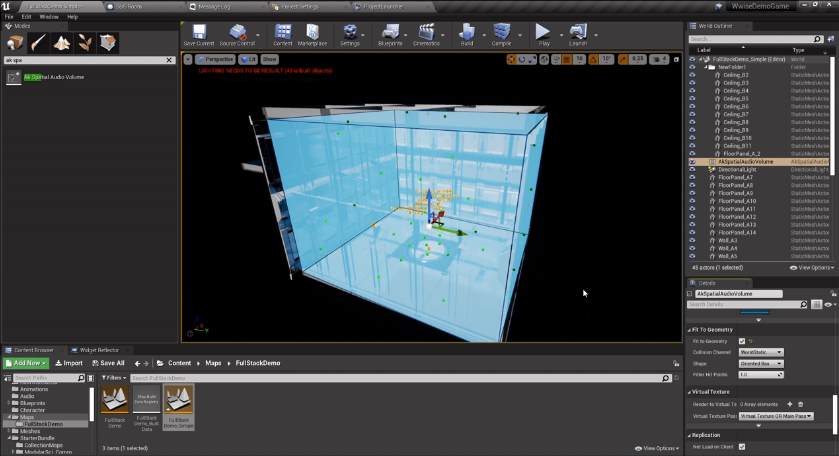The image size is (839, 456).
Task: Open the Shape dropdown showing Oriented Box
Action: (x=760, y=363)
